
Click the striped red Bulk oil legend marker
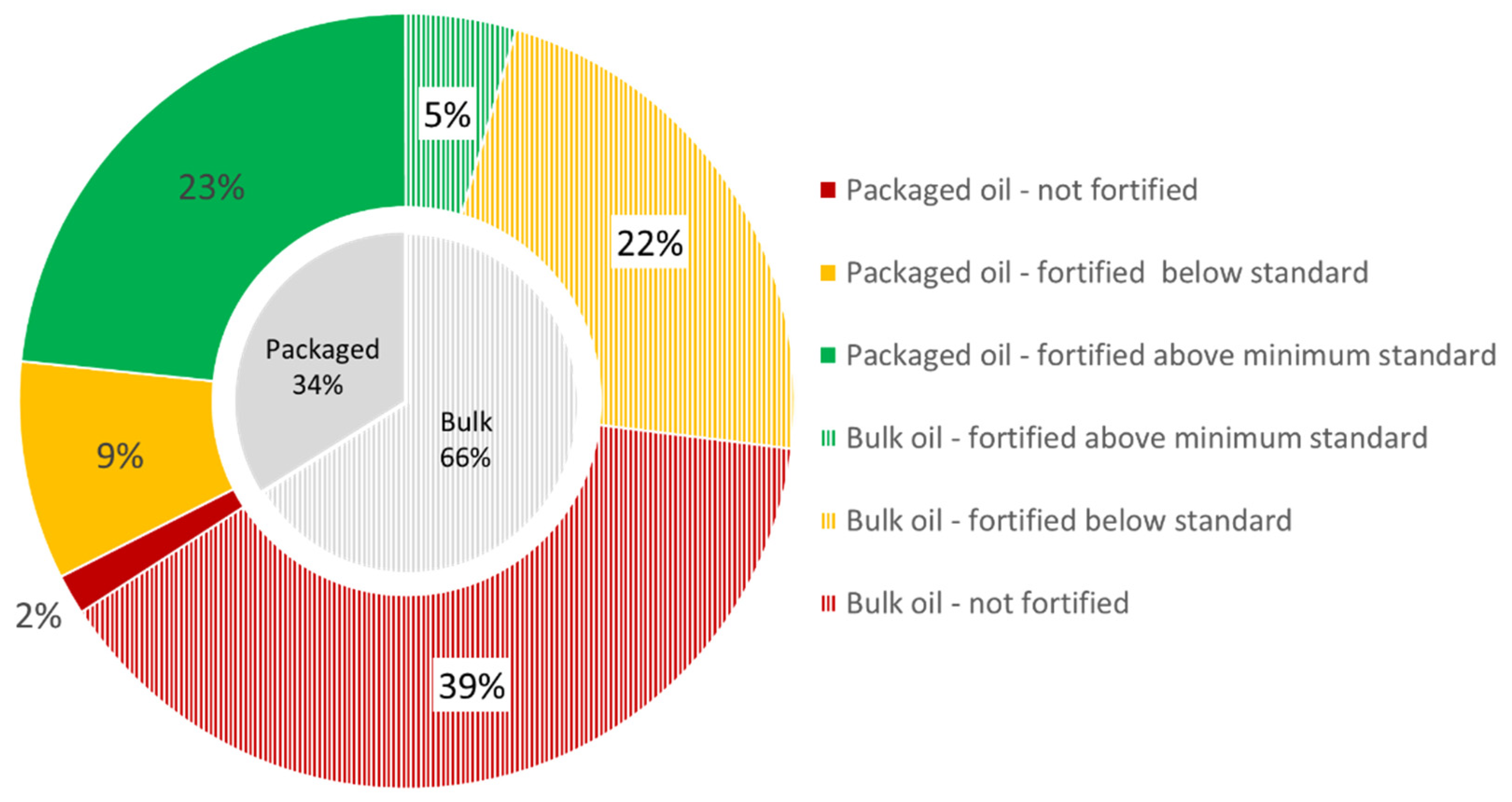tap(828, 604)
